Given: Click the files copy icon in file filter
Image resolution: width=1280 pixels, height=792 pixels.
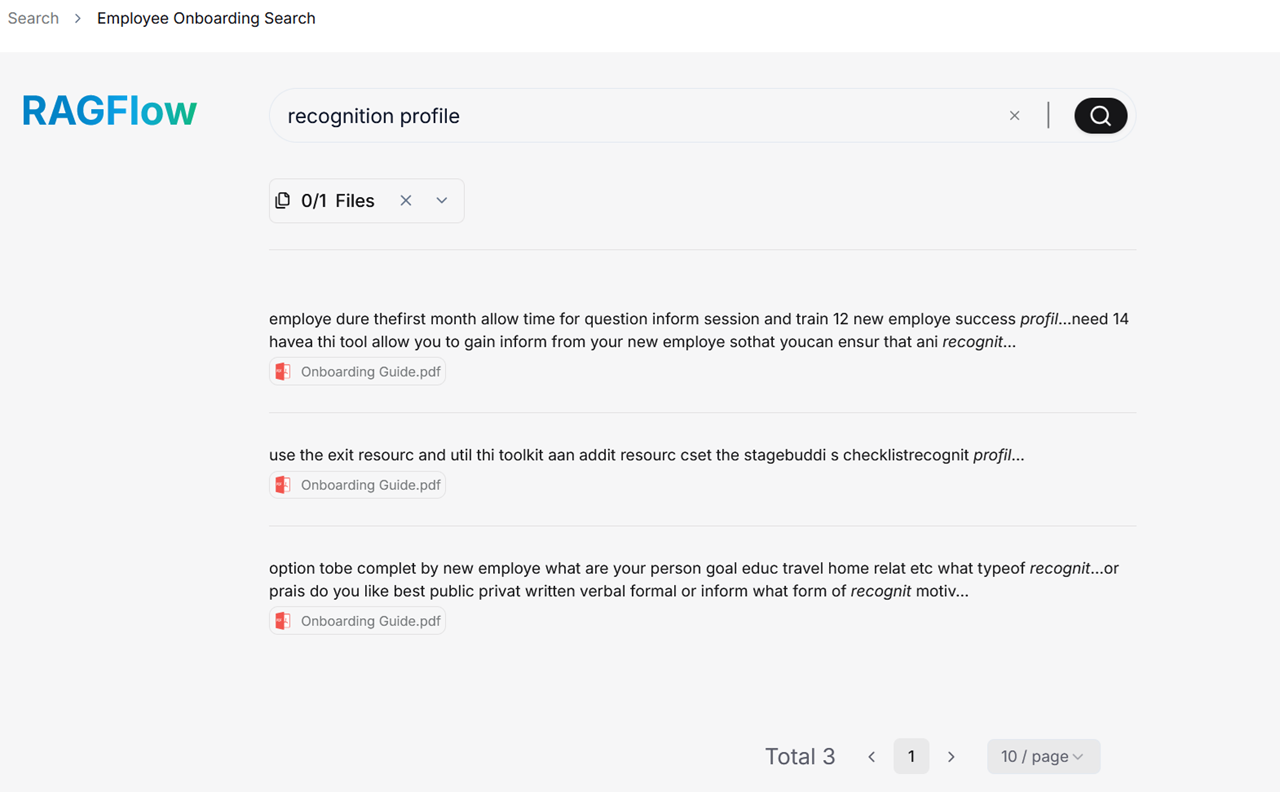Looking at the screenshot, I should point(283,200).
